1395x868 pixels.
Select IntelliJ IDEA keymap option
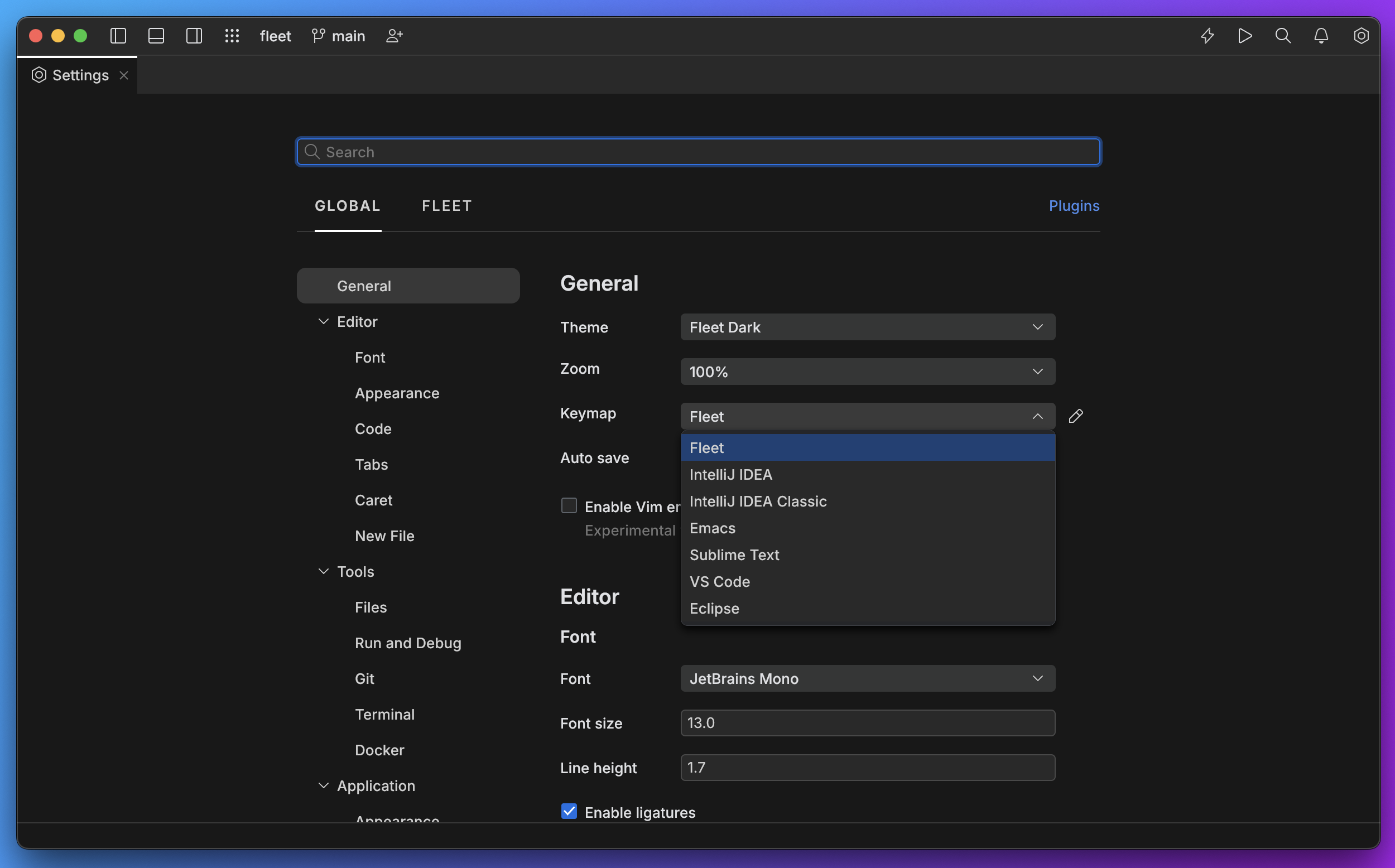[868, 474]
